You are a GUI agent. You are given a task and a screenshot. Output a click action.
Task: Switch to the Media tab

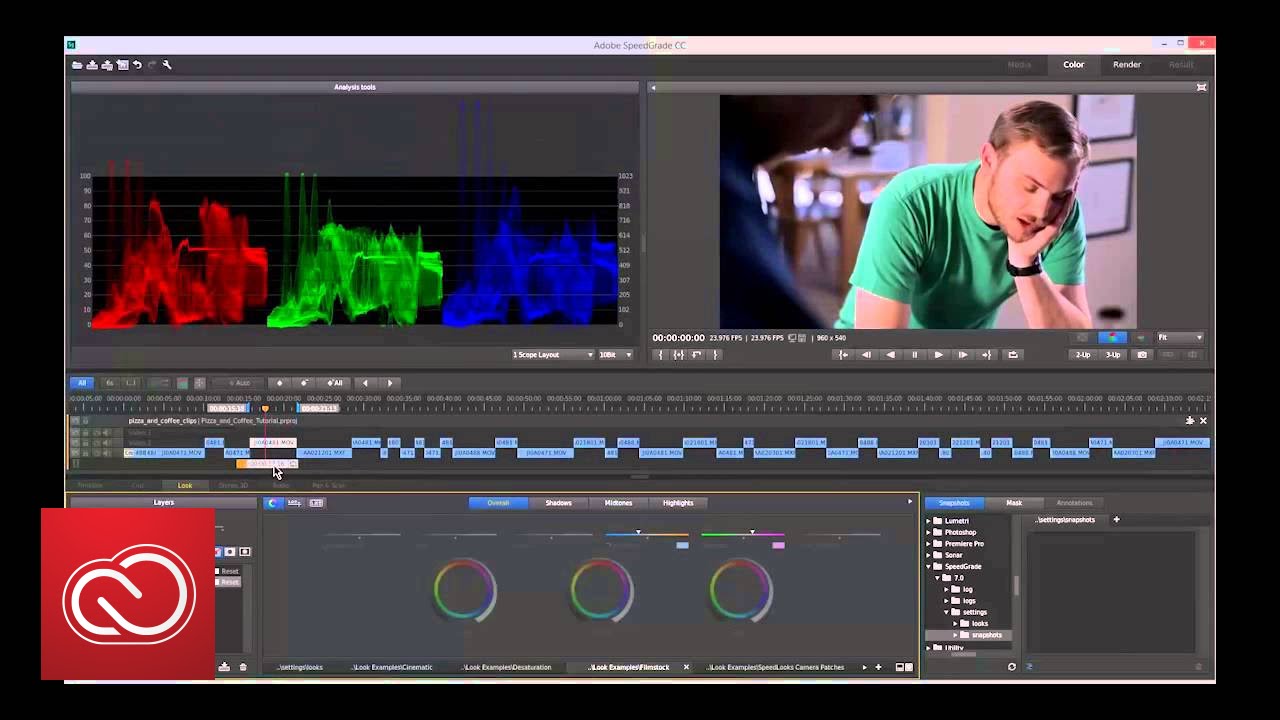click(x=1019, y=65)
